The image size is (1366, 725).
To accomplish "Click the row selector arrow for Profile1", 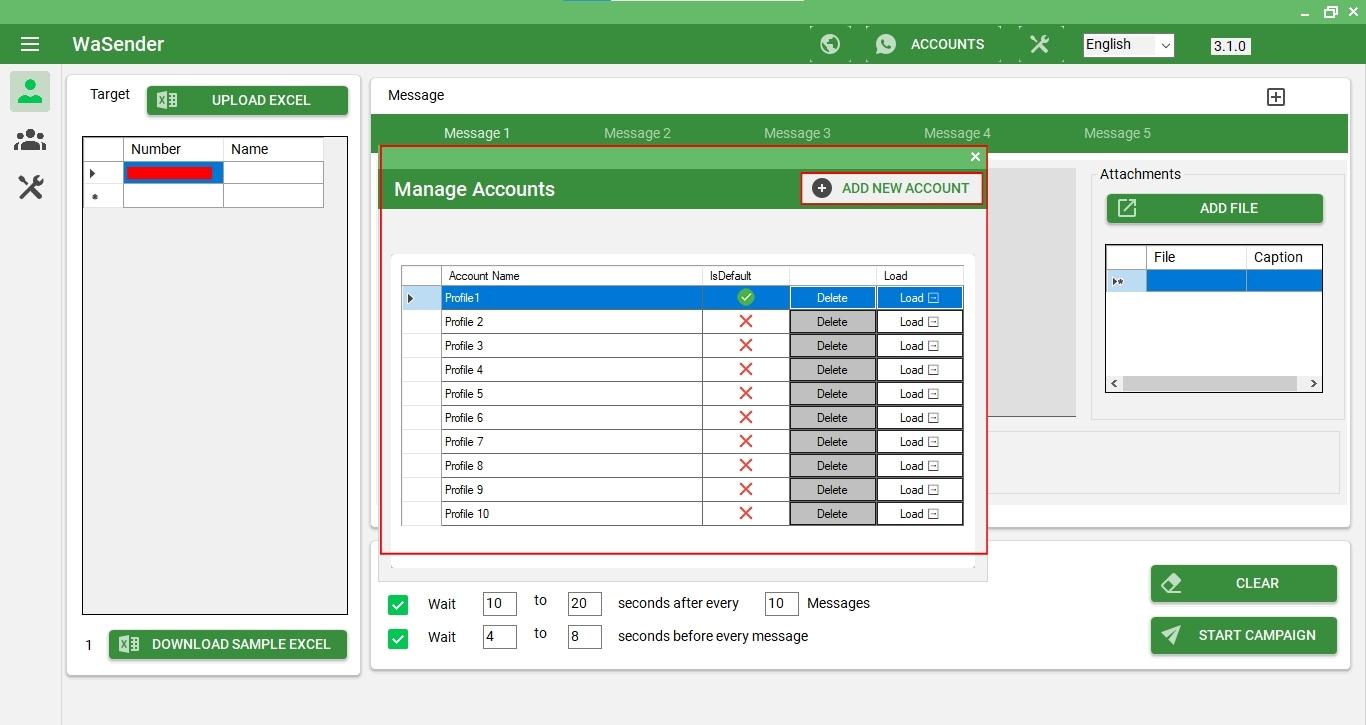I will pos(421,298).
